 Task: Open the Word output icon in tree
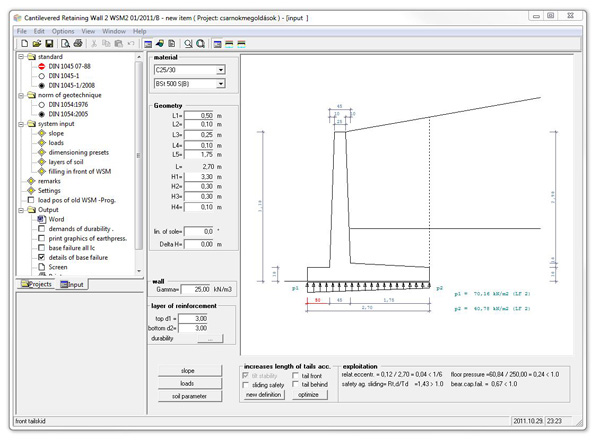(x=42, y=219)
